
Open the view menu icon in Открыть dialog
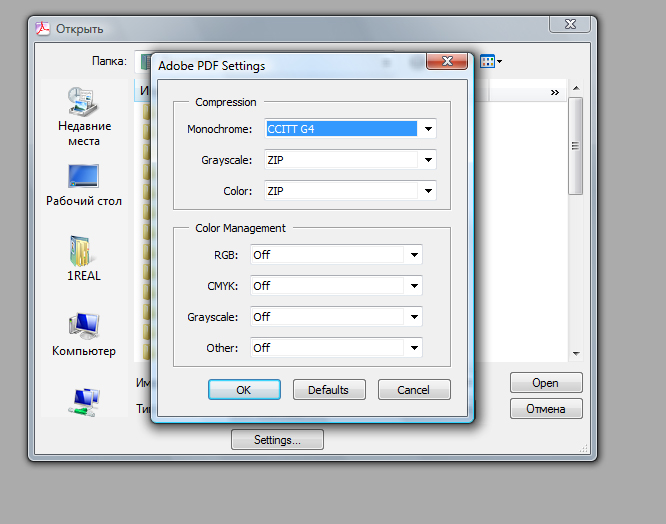pyautogui.click(x=491, y=62)
